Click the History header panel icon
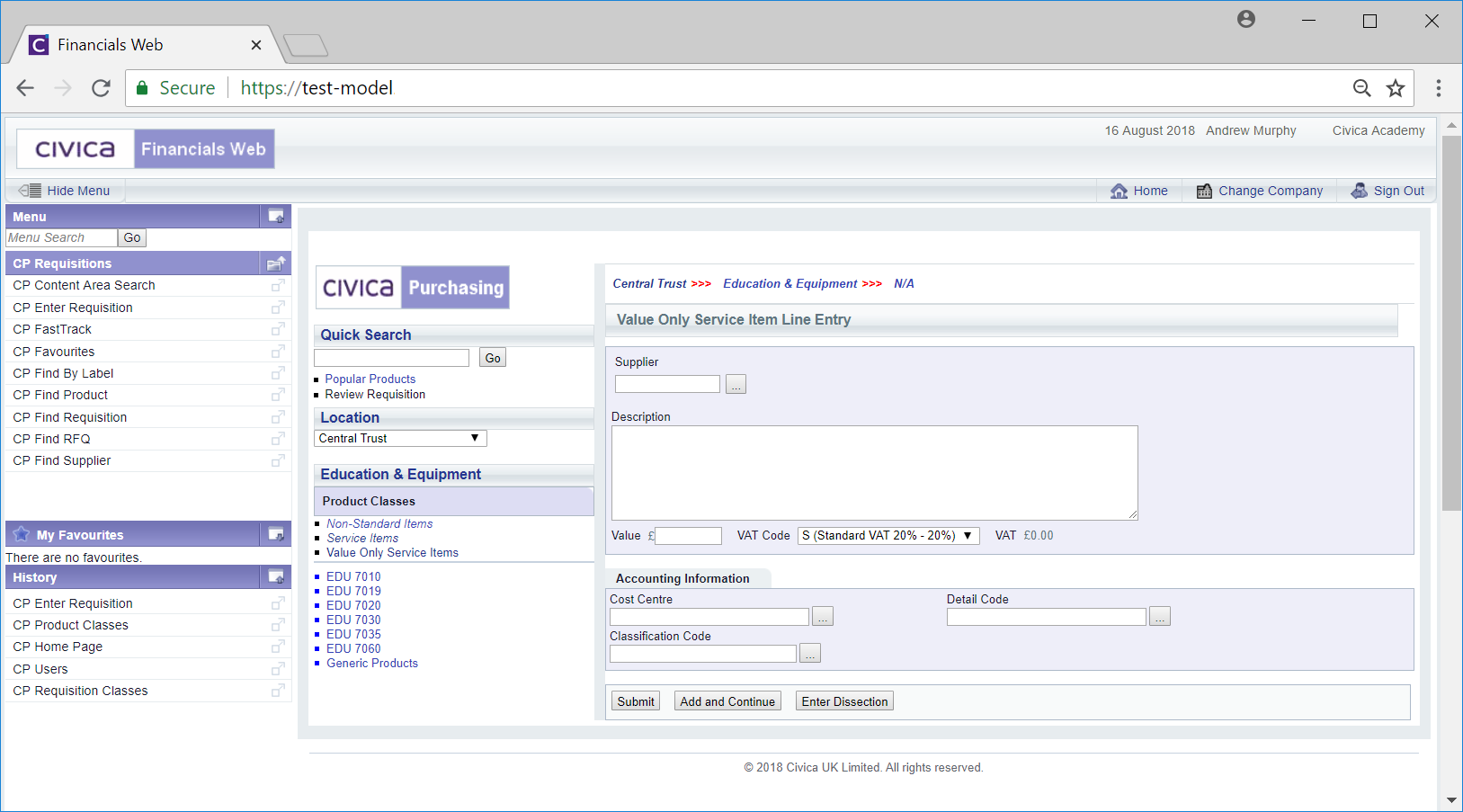 tap(276, 576)
